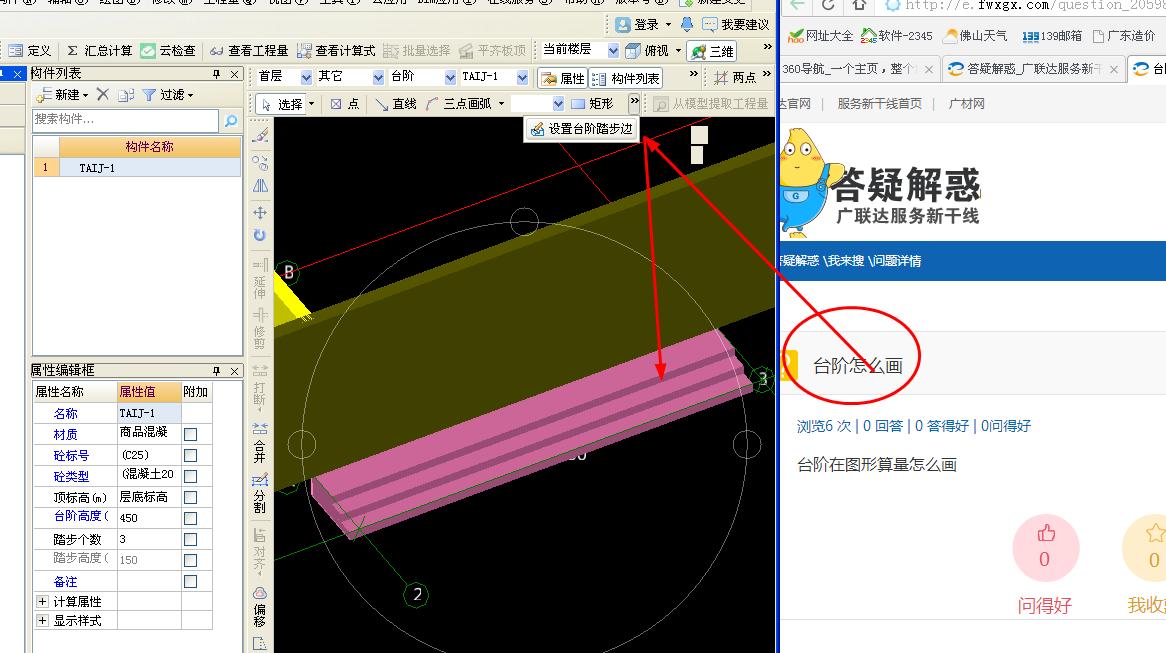Open 网址大全 bookmark

pos(819,35)
